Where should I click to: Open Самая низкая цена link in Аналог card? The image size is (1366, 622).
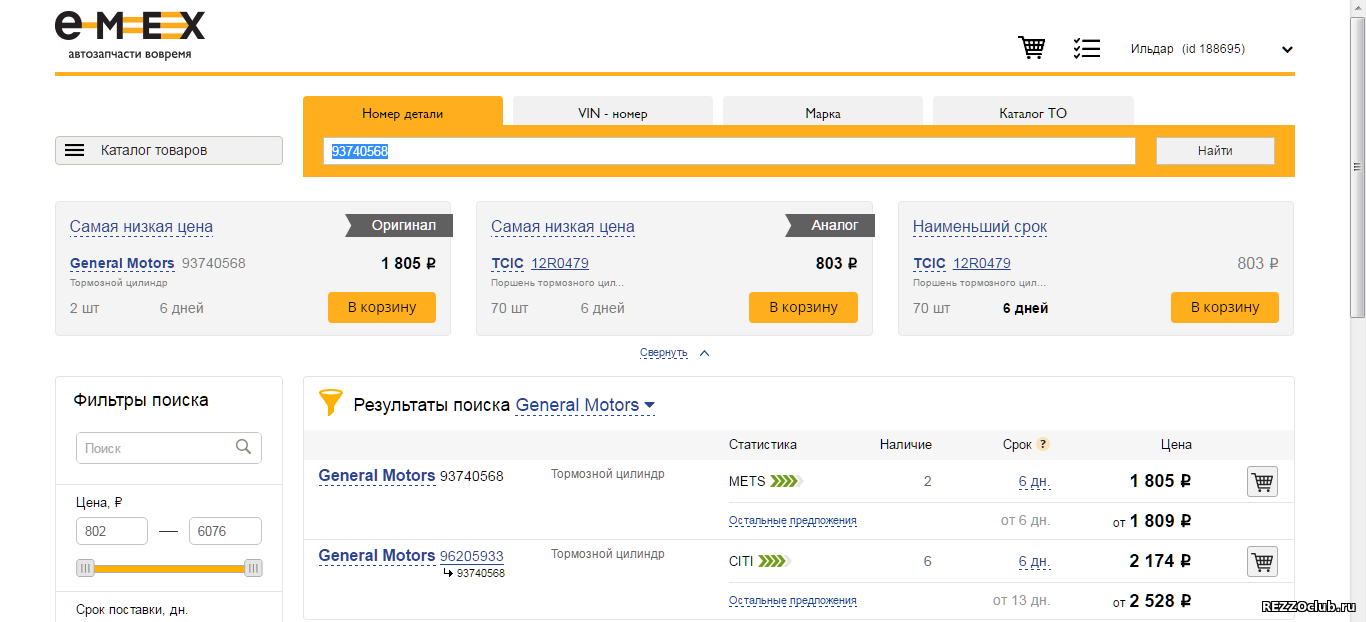point(563,227)
